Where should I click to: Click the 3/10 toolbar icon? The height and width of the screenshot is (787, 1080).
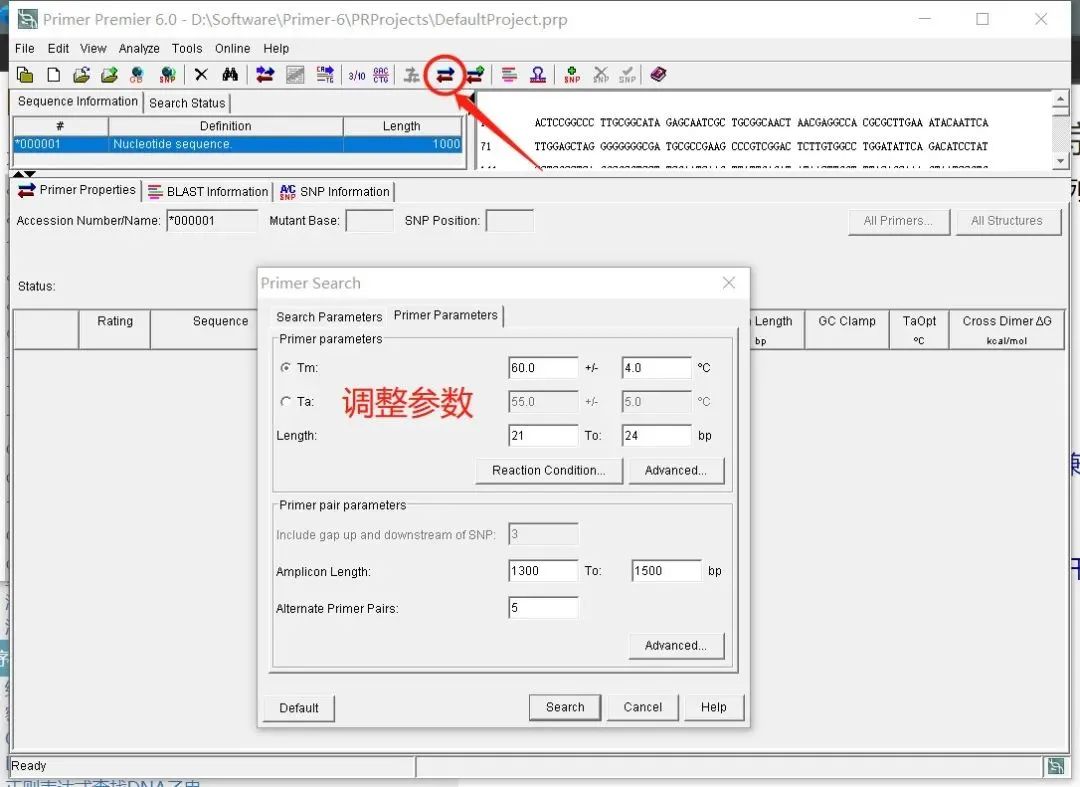tap(357, 75)
